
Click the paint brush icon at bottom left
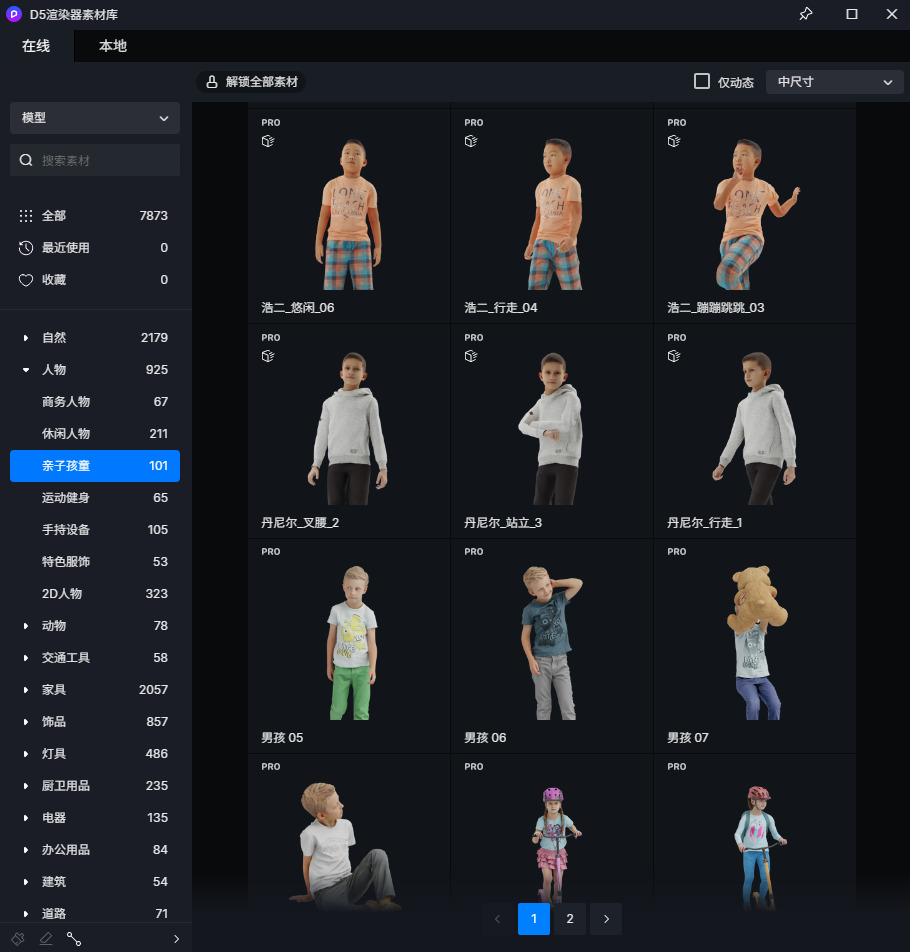pyautogui.click(x=18, y=939)
